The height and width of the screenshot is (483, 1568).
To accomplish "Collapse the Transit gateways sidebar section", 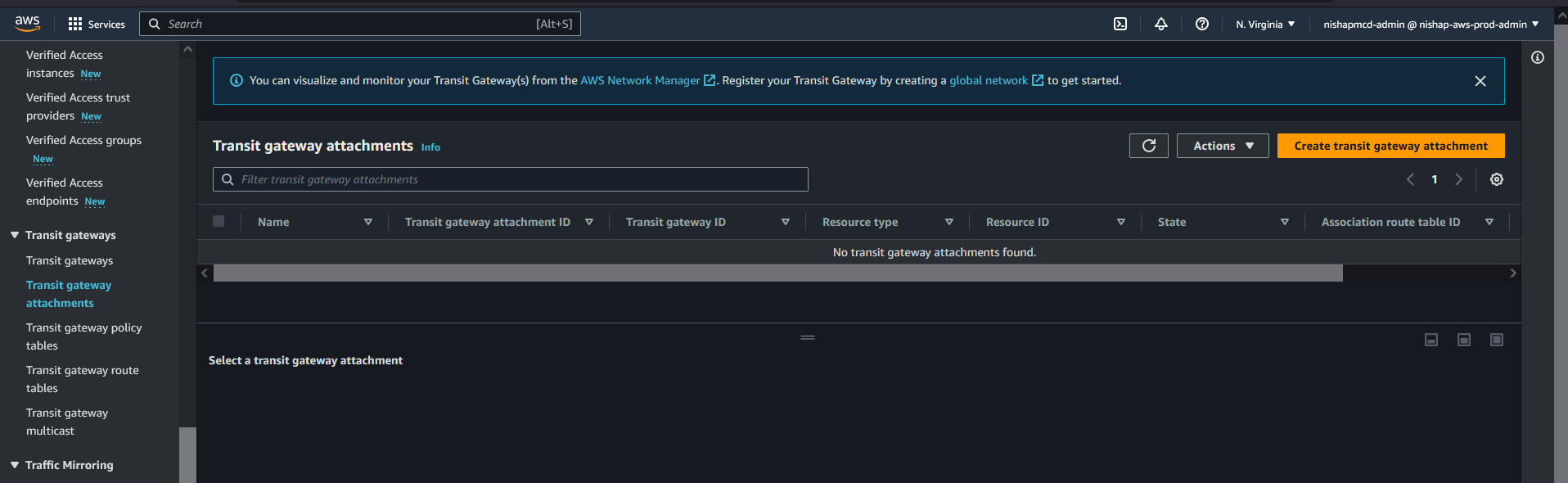I will (x=15, y=235).
